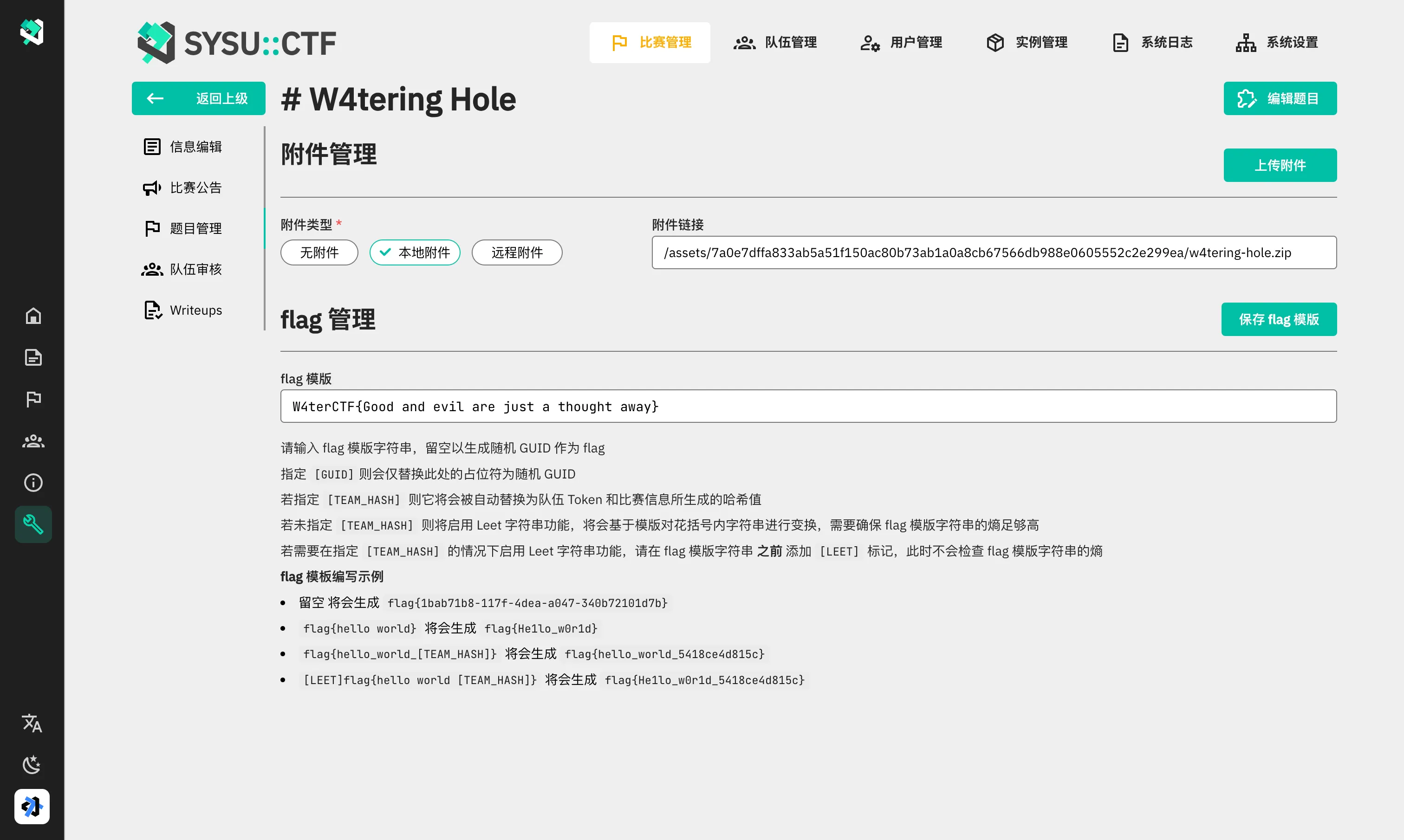Select the wrench admin icon in the sidebar
1404x840 pixels.
coord(33,524)
